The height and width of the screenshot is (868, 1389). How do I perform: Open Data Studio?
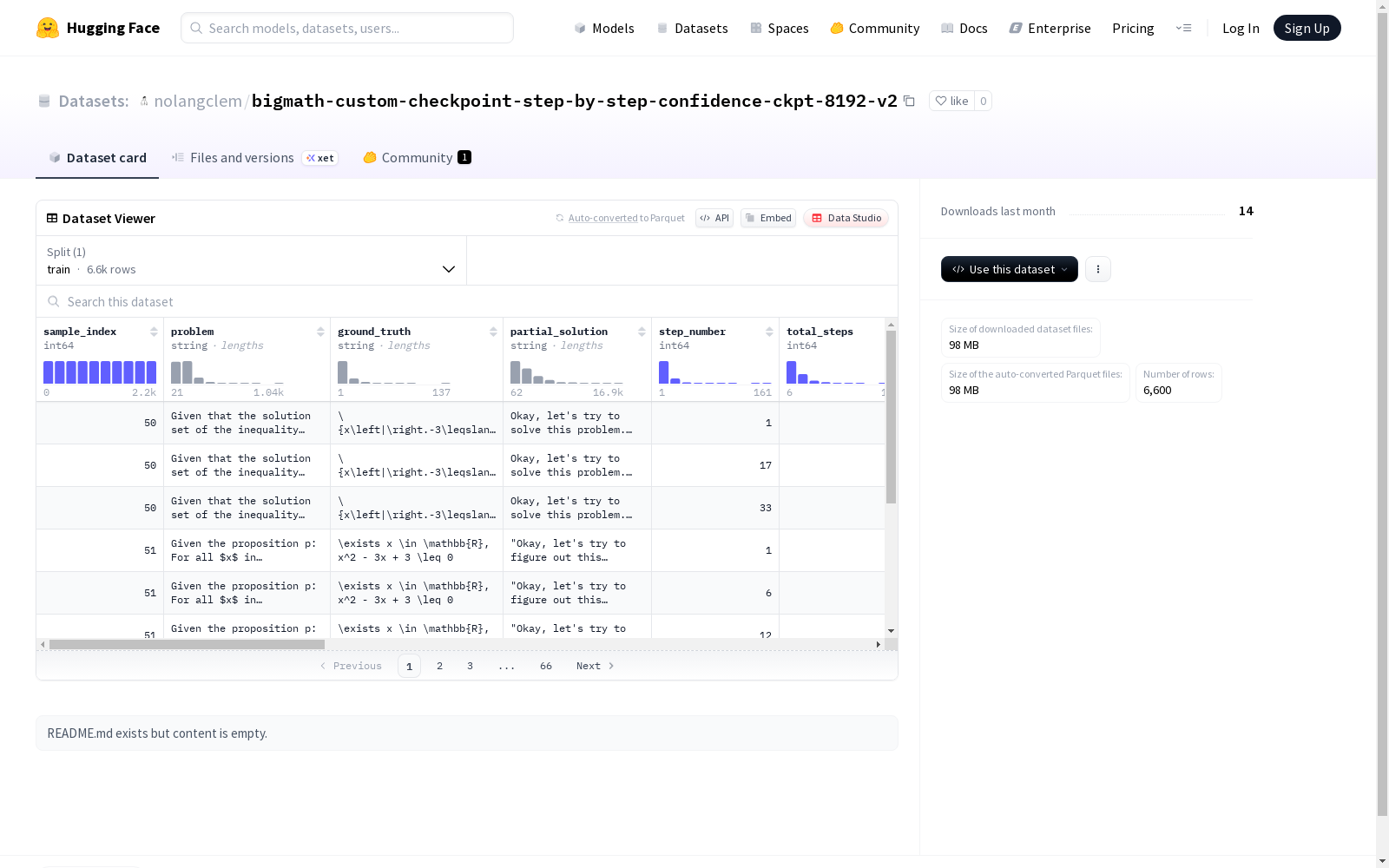pyautogui.click(x=846, y=218)
